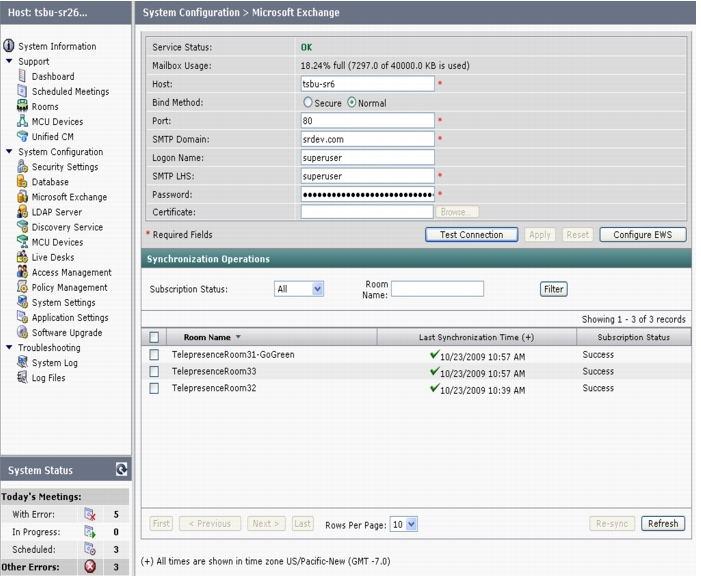Screen dimensions: 701x583
Task: Click the Log Files icon
Action: [22, 377]
